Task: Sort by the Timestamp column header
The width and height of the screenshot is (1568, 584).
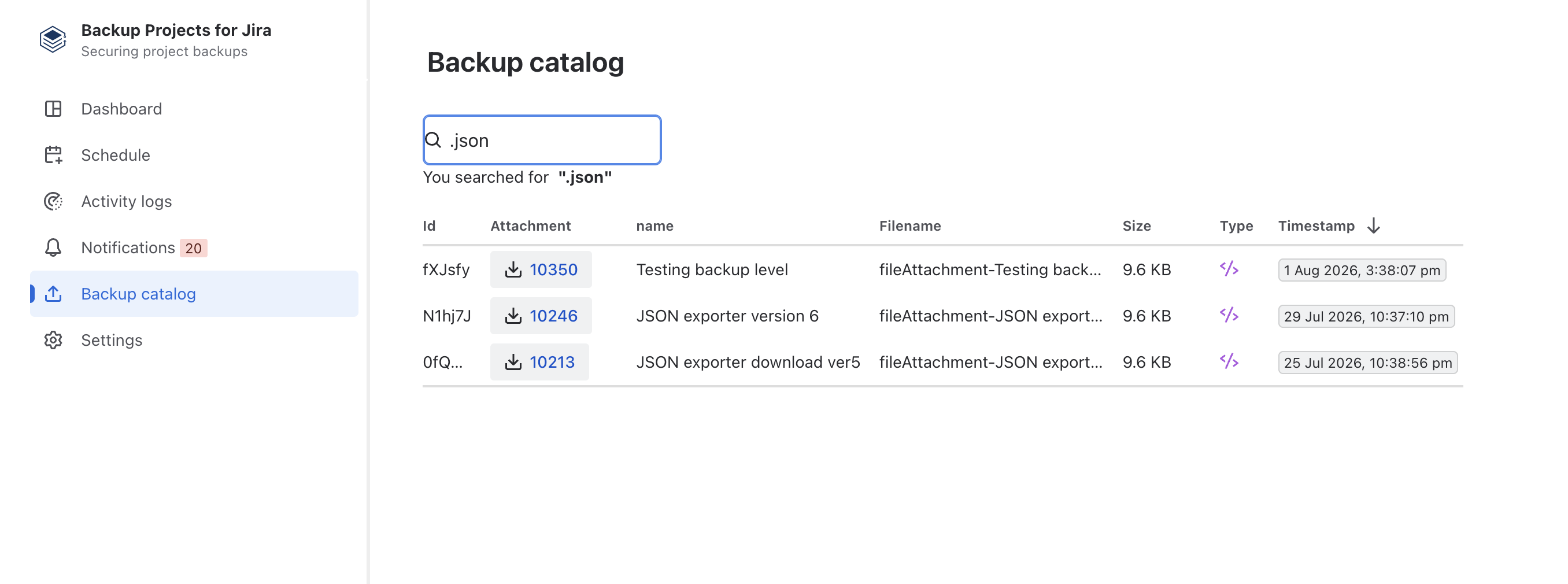Action: click(1316, 226)
